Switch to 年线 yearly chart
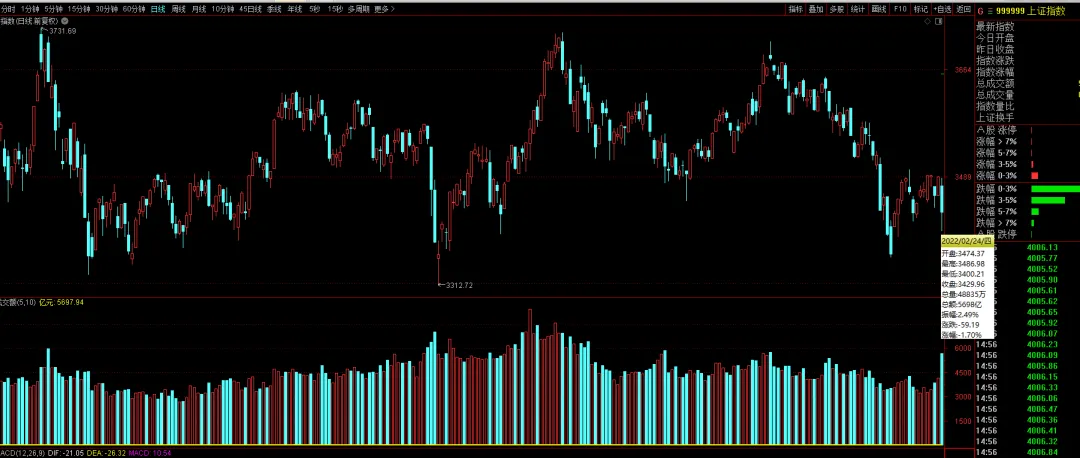This screenshot has width=1080, height=458. tap(295, 9)
